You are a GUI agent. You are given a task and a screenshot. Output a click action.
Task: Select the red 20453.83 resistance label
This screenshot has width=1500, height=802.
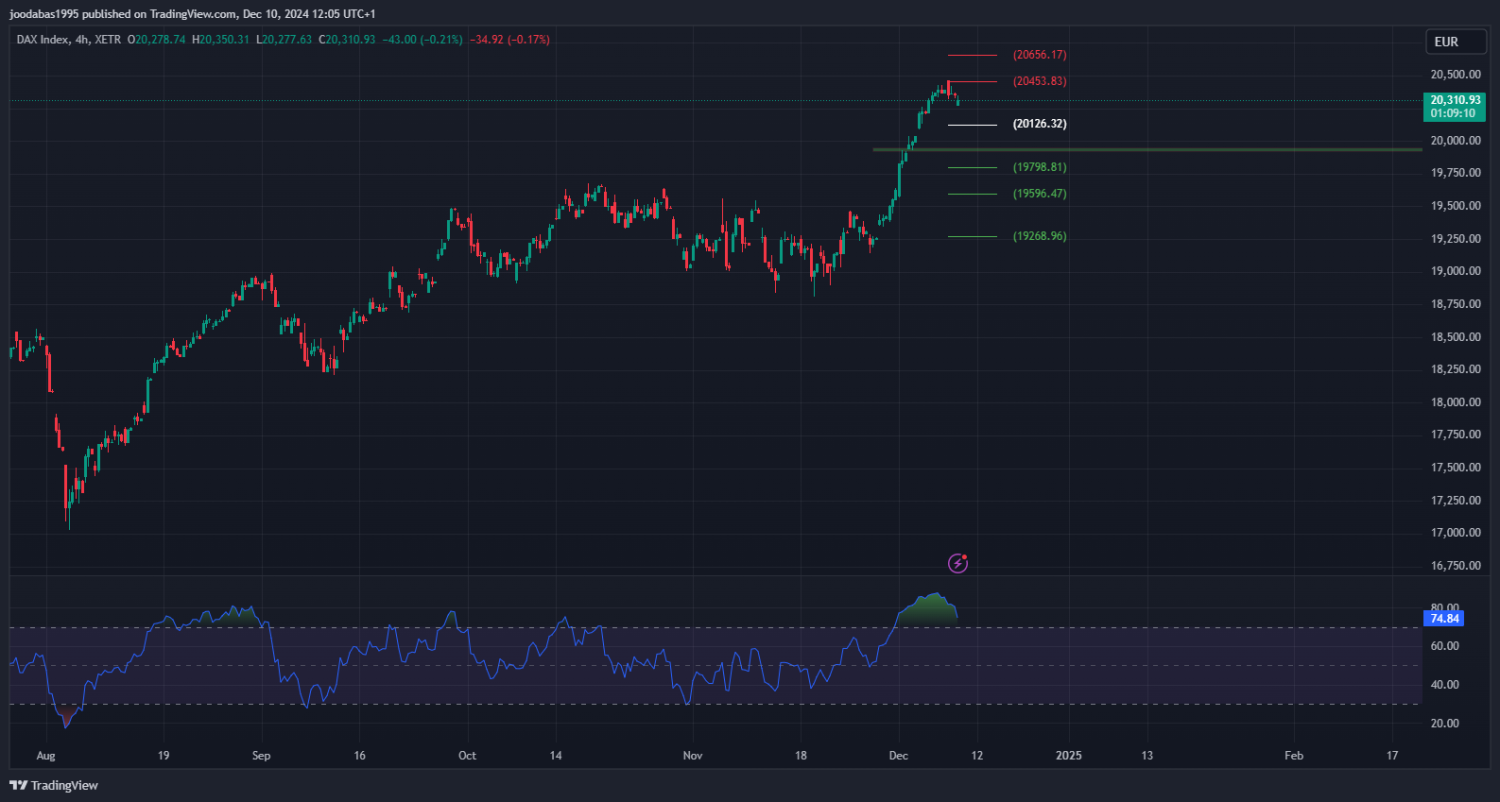(1039, 81)
